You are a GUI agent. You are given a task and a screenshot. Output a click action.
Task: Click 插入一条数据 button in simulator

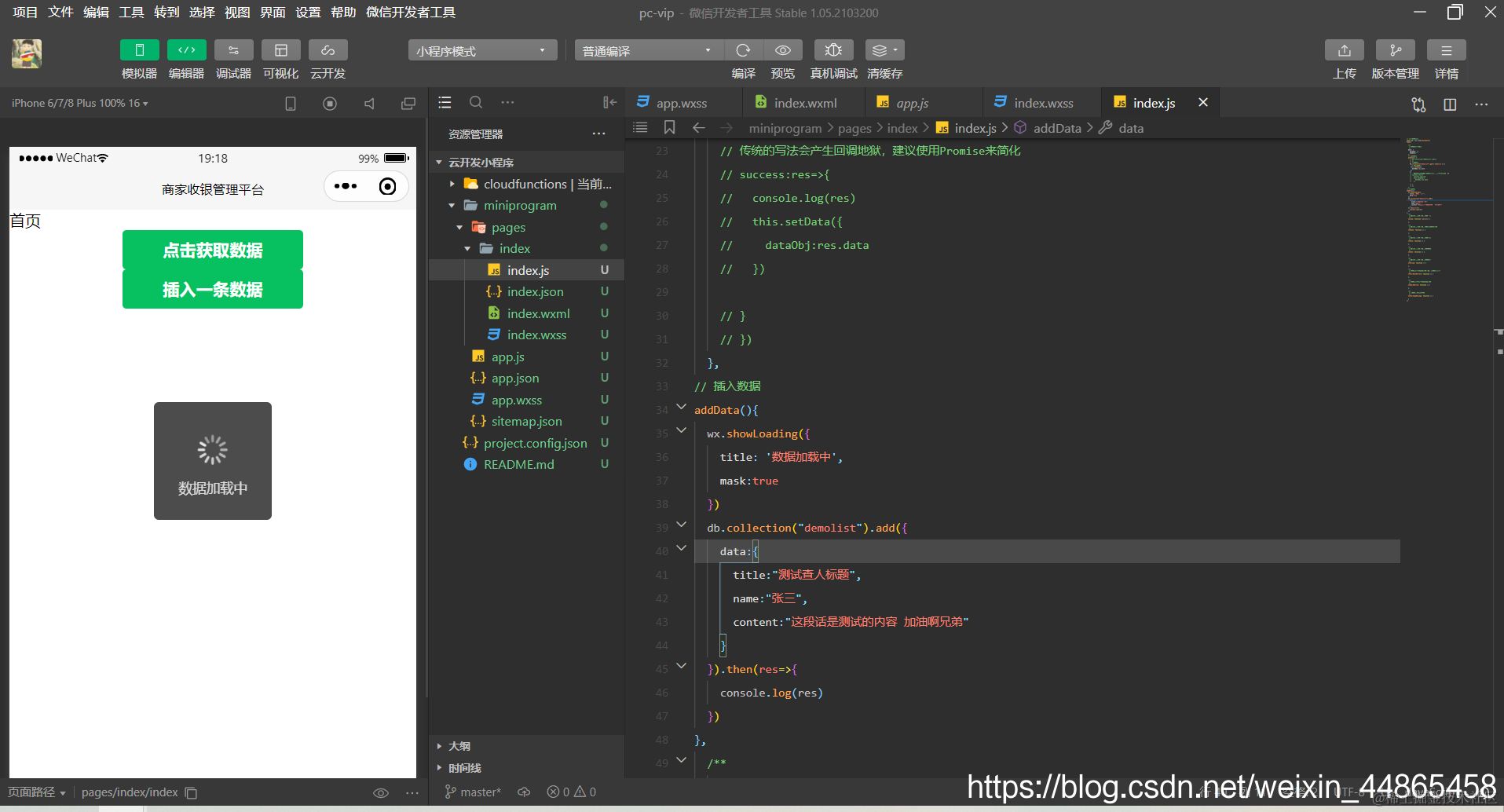click(x=213, y=289)
